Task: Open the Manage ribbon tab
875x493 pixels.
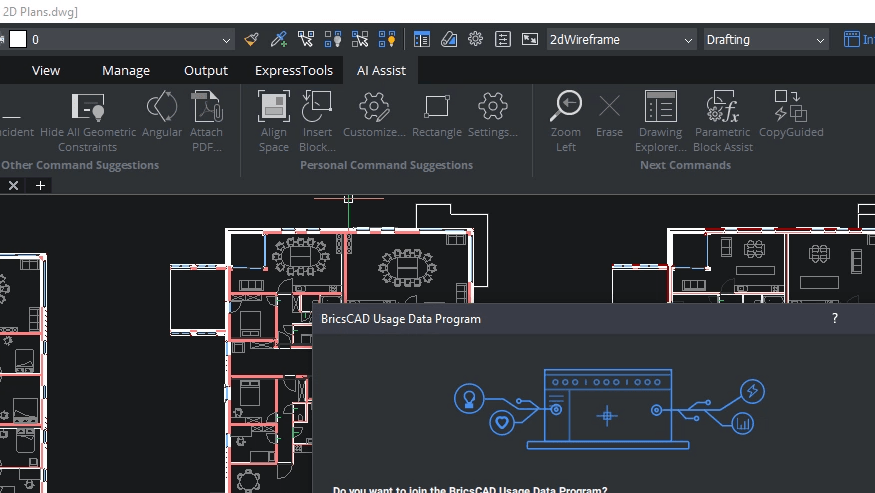Action: (x=126, y=70)
